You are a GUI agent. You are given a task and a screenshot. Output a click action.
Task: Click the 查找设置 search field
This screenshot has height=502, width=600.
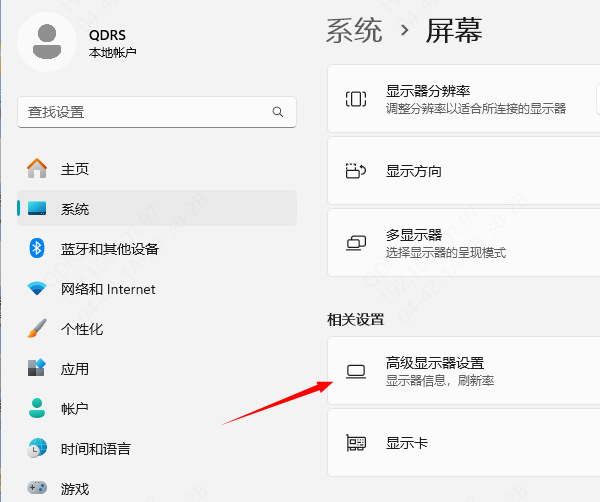coord(157,112)
